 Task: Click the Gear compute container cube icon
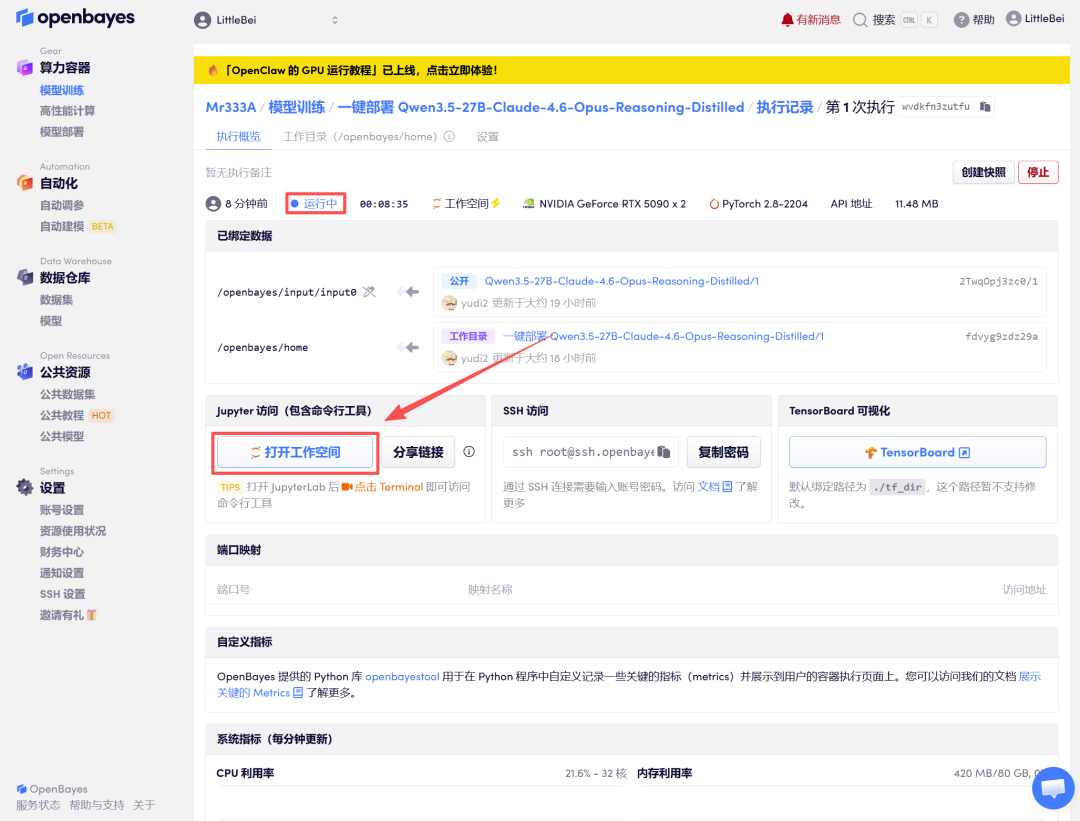click(25, 67)
